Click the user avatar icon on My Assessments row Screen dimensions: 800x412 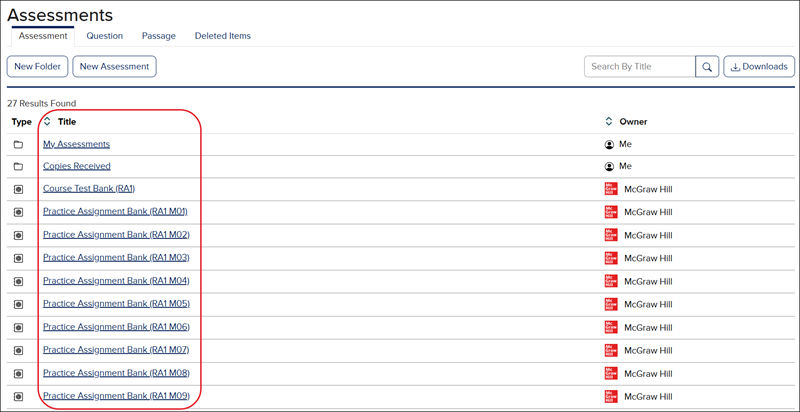click(x=610, y=144)
